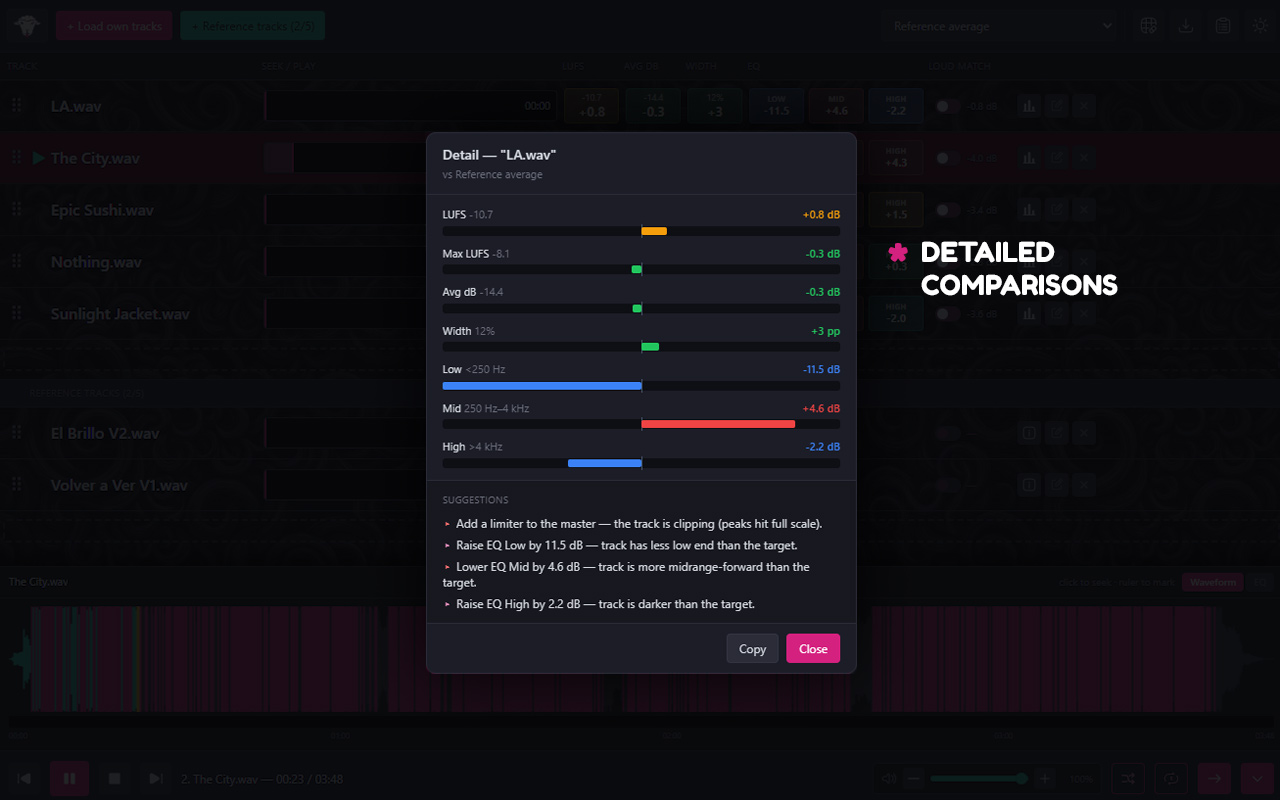The width and height of the screenshot is (1280, 800).
Task: Grab drag handle of Epic Sushi.wav row
Action: click(16, 210)
